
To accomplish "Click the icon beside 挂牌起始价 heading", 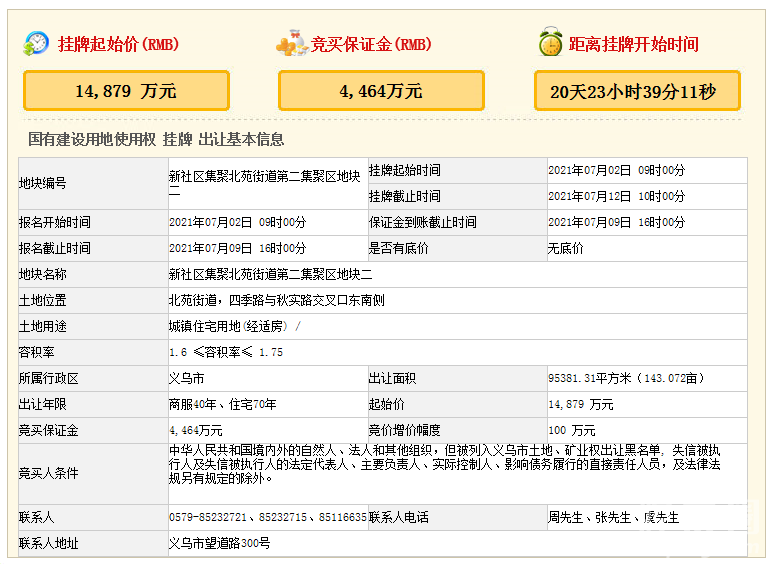I will click(36, 43).
